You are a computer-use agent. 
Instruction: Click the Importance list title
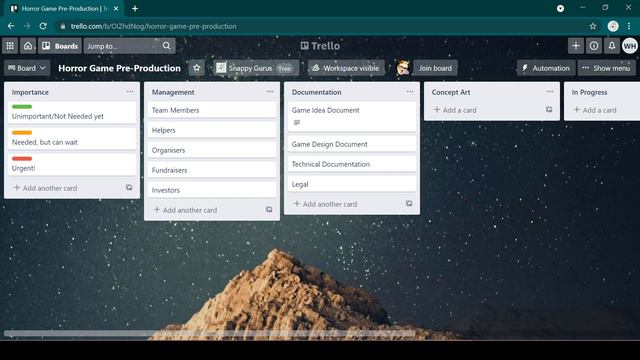tap(30, 92)
